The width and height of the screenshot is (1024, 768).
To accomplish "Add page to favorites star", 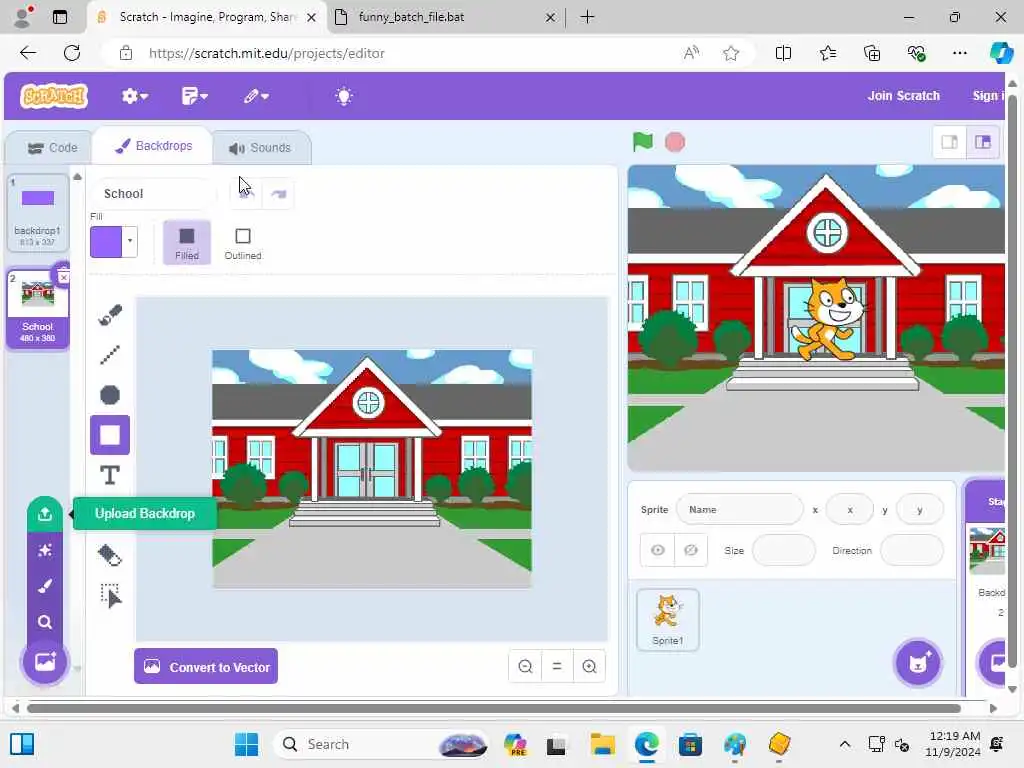I will coord(731,54).
